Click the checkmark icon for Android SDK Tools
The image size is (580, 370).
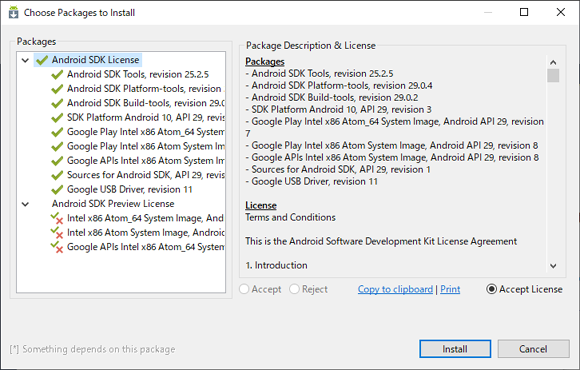coord(57,74)
